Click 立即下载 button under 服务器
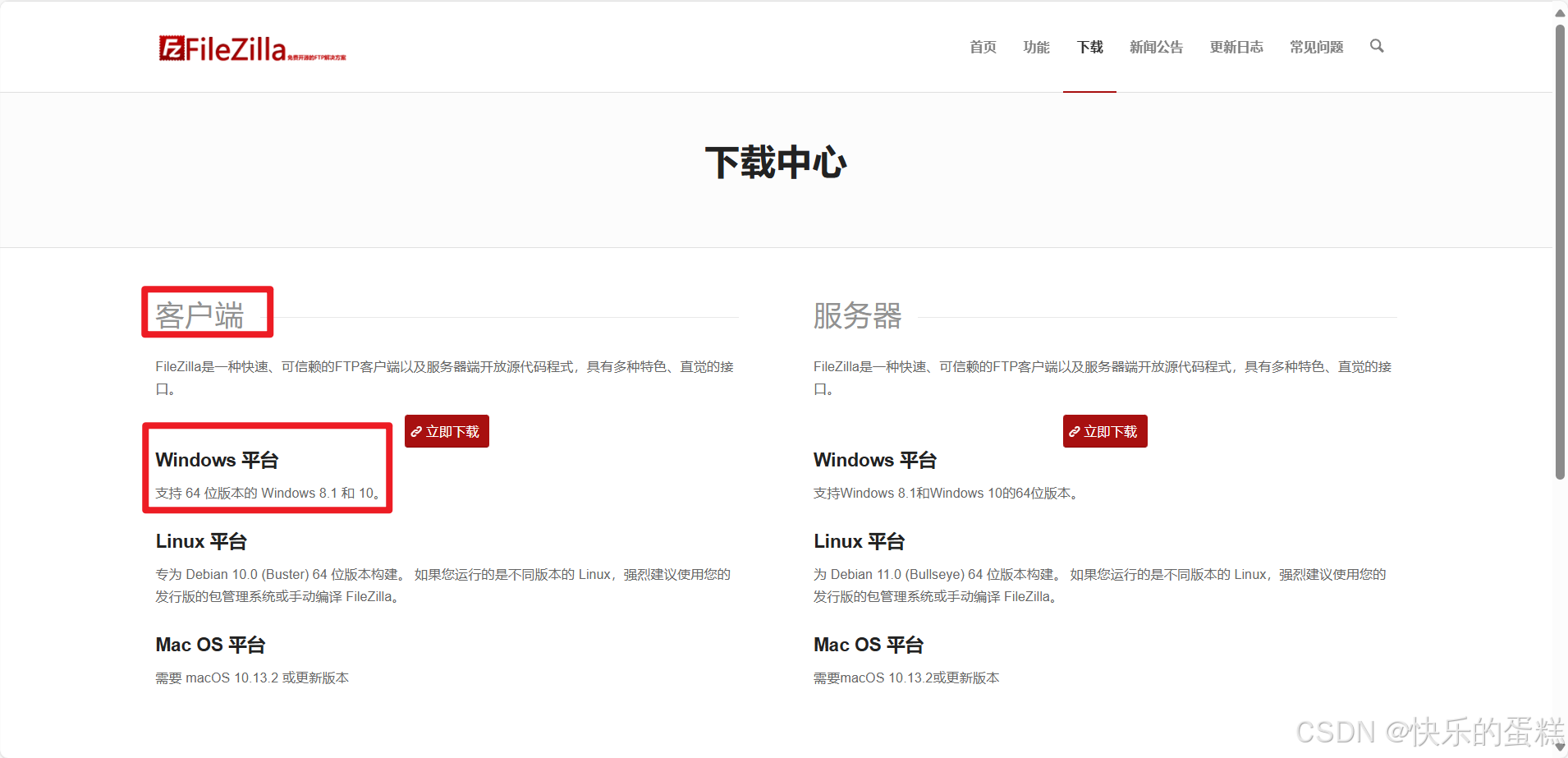Viewport: 1568px width, 758px height. pyautogui.click(x=1105, y=431)
